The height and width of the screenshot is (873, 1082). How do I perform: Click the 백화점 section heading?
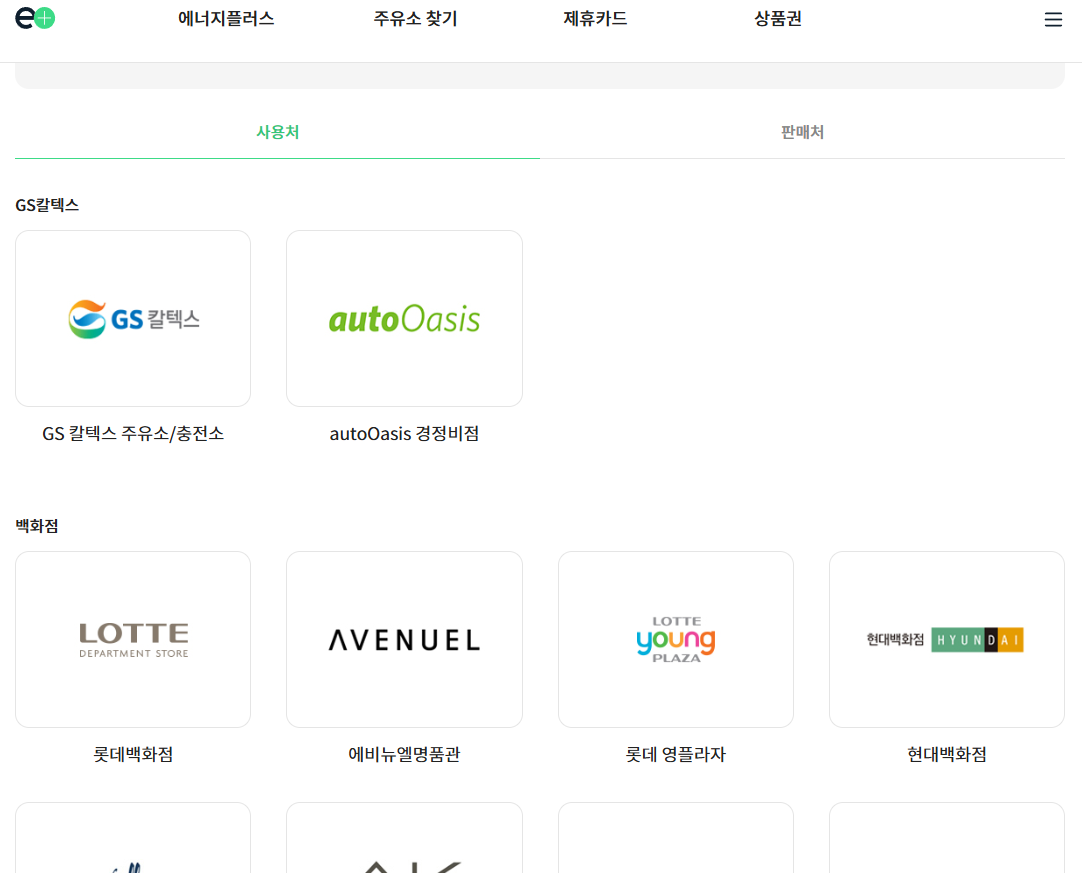[37, 526]
